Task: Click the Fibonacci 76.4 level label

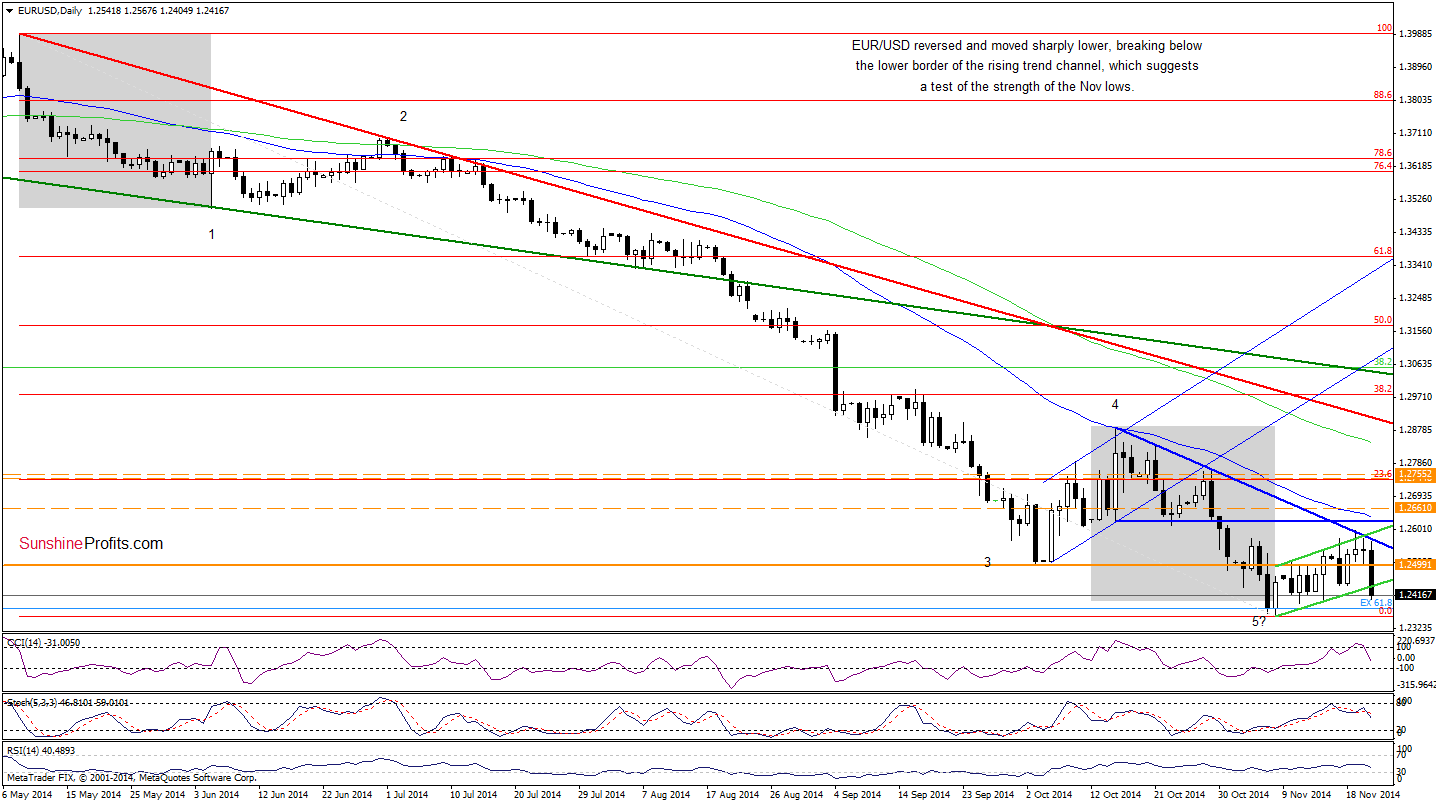Action: click(1384, 165)
